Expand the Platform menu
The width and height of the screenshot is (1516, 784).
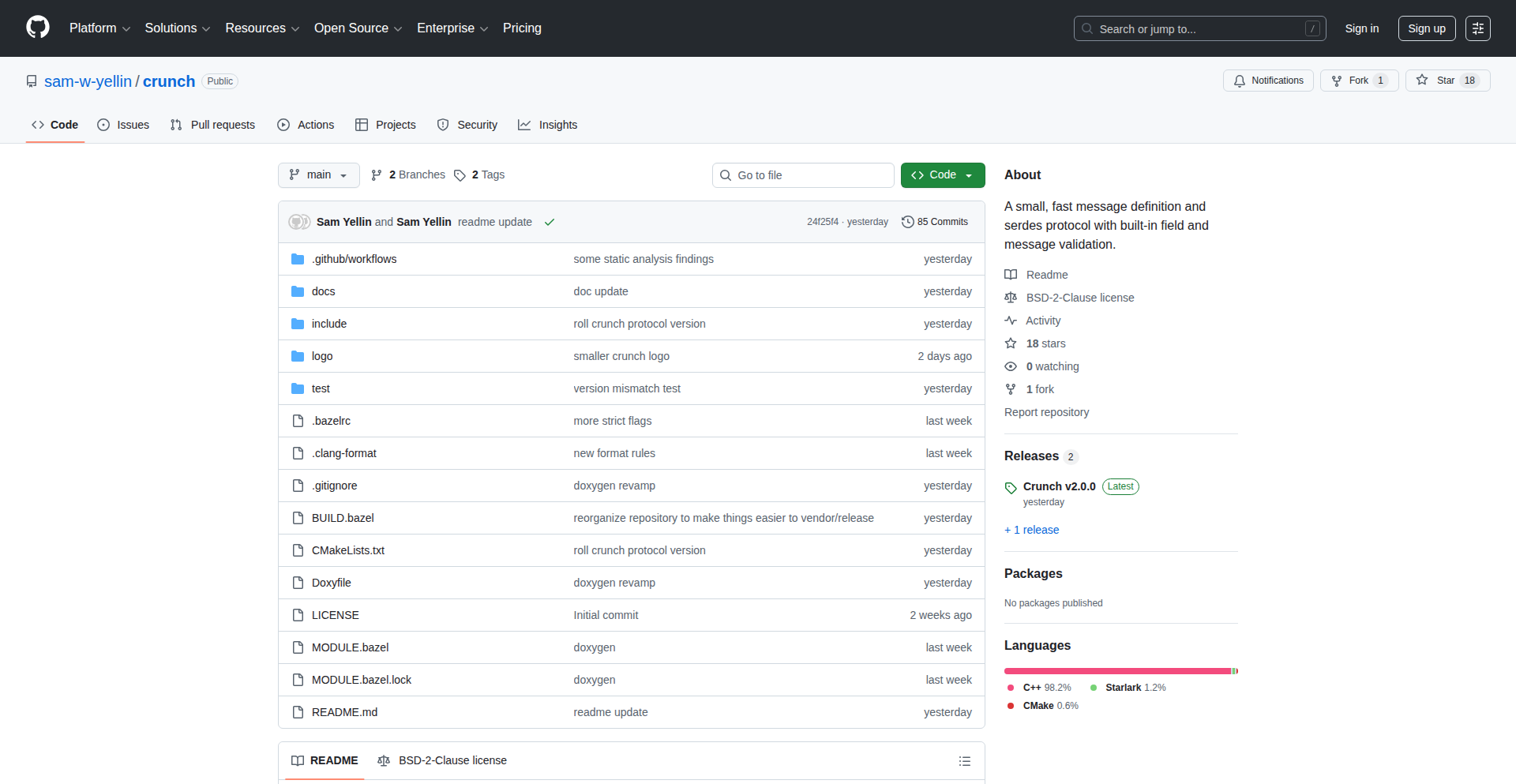pyautogui.click(x=99, y=28)
